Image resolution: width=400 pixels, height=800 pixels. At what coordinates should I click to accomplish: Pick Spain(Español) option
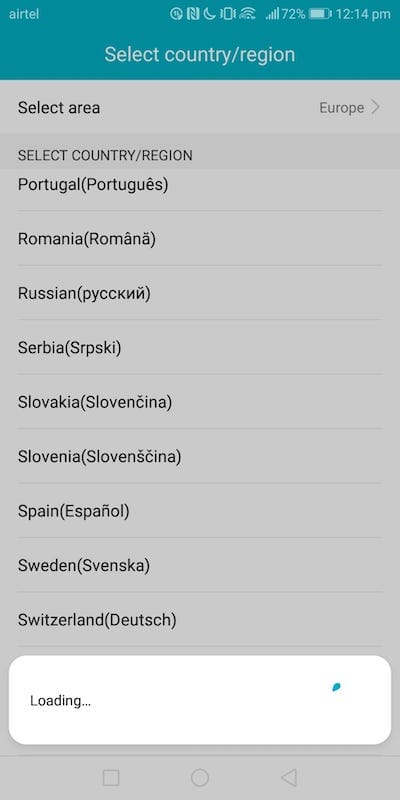(200, 511)
